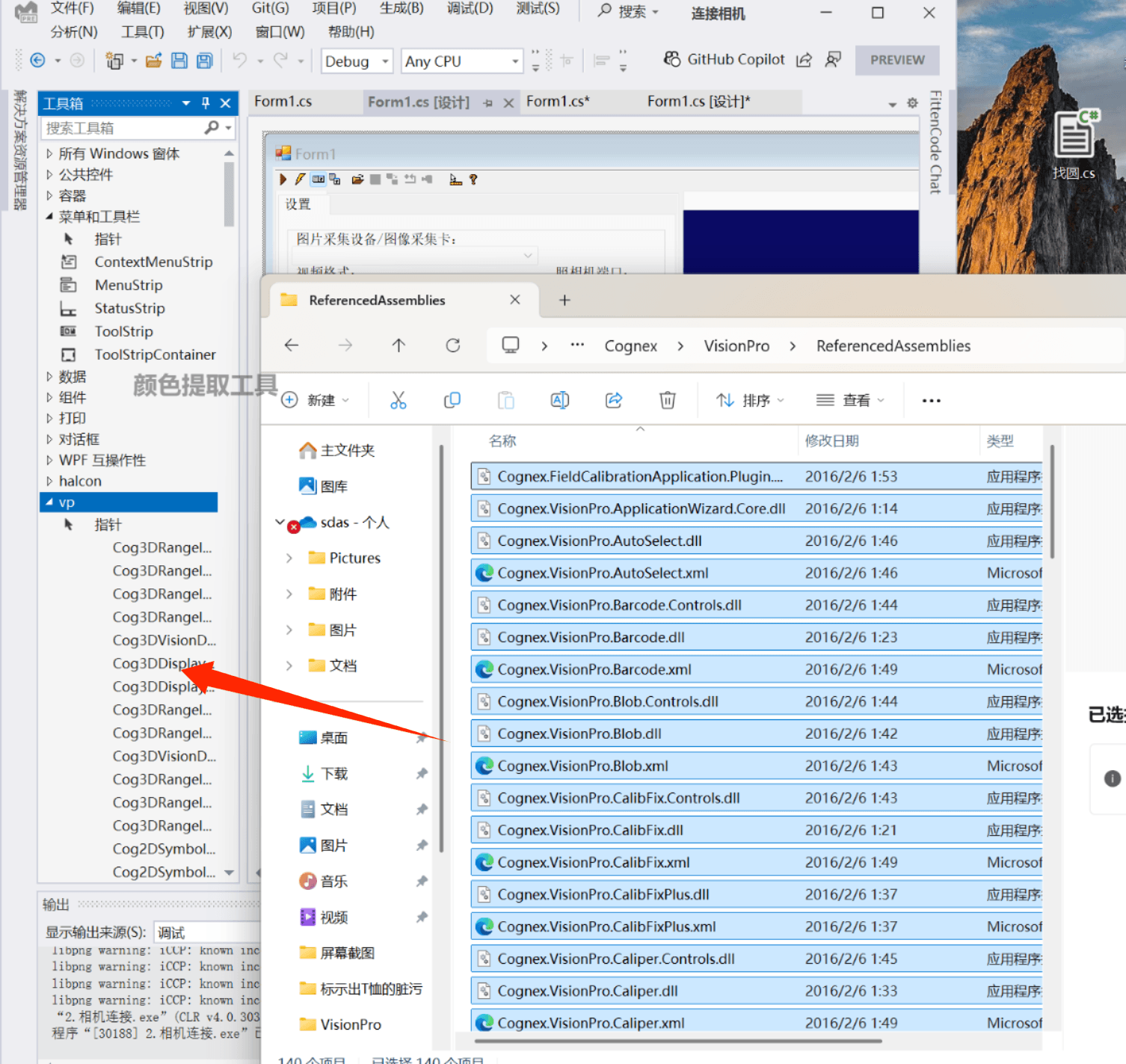The width and height of the screenshot is (1126, 1064).
Task: Select Cognex.VisionPro.Blob.xml file
Action: click(756, 766)
